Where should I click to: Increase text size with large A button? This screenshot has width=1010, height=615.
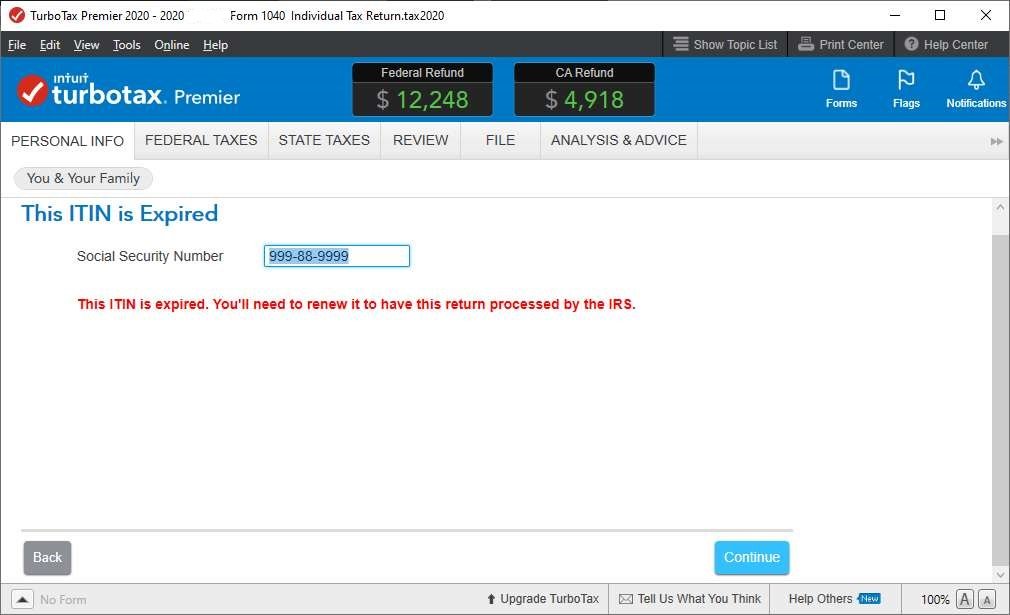tap(964, 600)
